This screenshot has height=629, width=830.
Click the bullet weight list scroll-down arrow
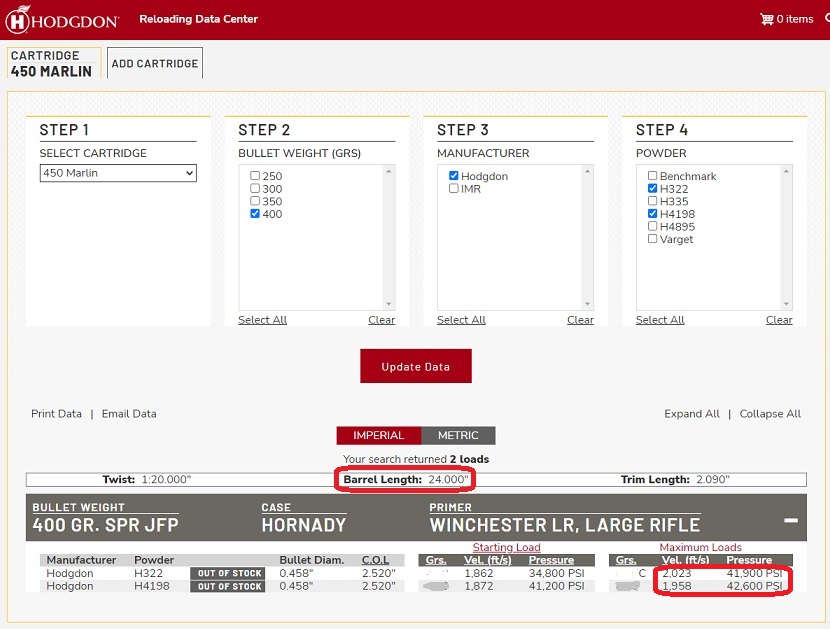pos(389,304)
